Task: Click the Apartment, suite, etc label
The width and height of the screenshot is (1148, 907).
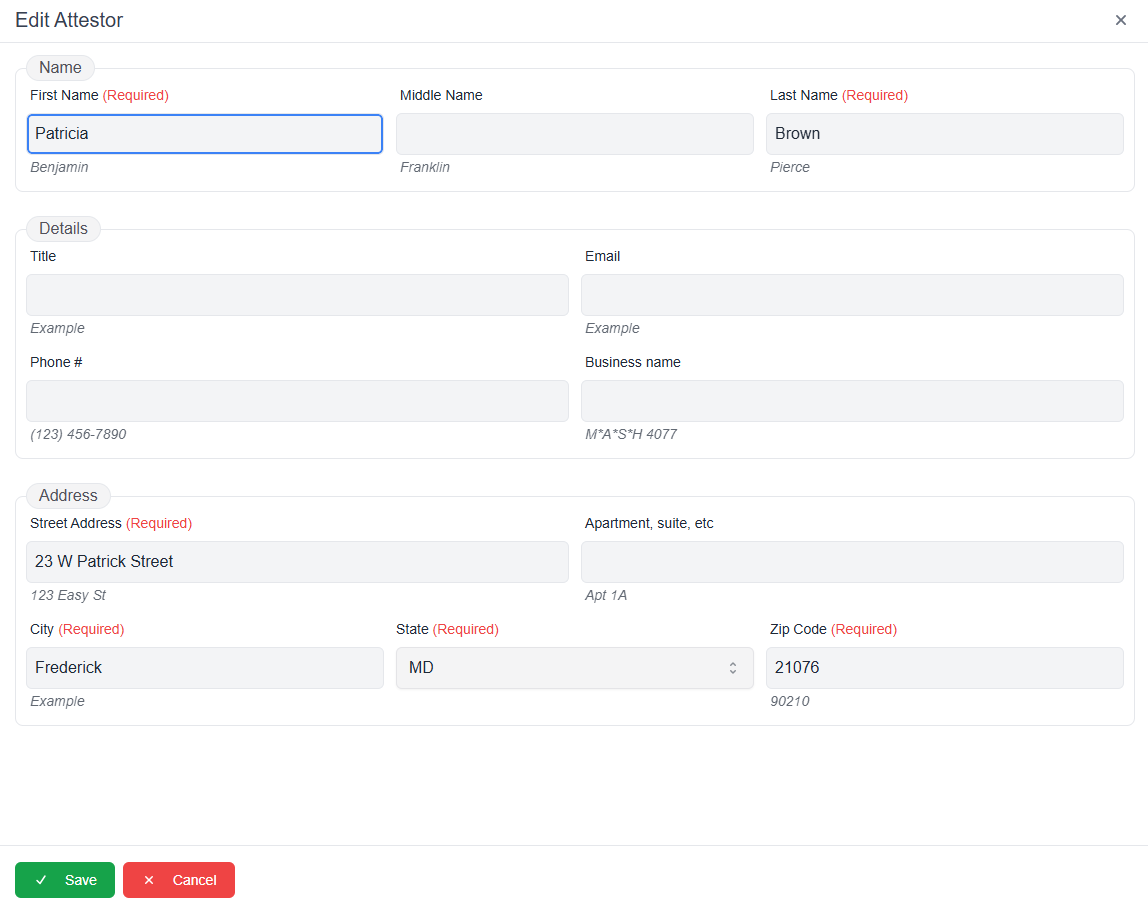Action: [649, 523]
